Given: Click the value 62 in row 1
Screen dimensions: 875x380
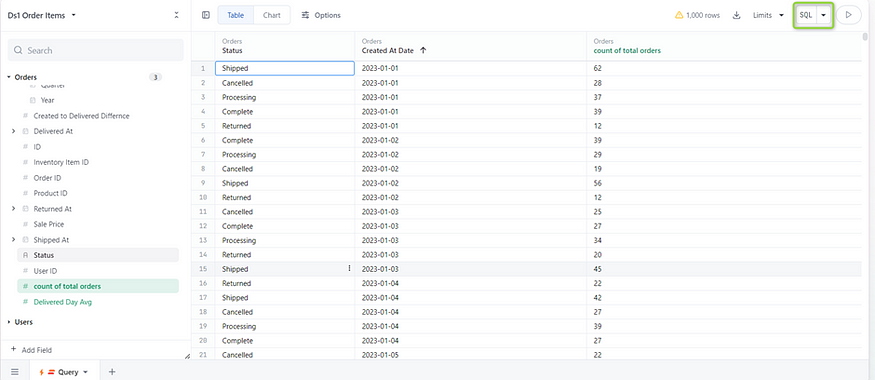Looking at the screenshot, I should [598, 68].
